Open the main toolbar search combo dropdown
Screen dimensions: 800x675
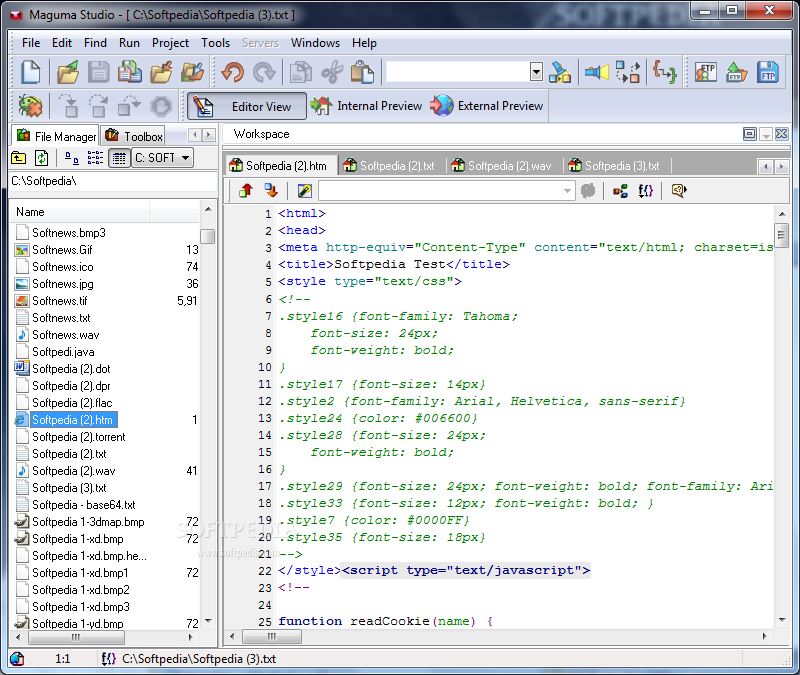(x=536, y=72)
